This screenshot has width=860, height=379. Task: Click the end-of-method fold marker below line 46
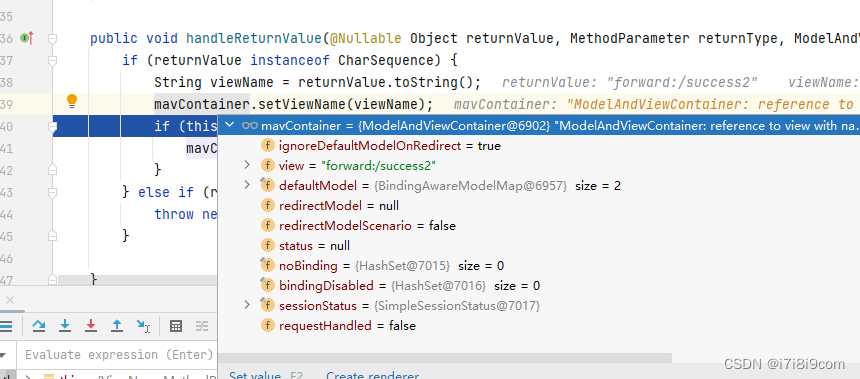pyautogui.click(x=52, y=280)
